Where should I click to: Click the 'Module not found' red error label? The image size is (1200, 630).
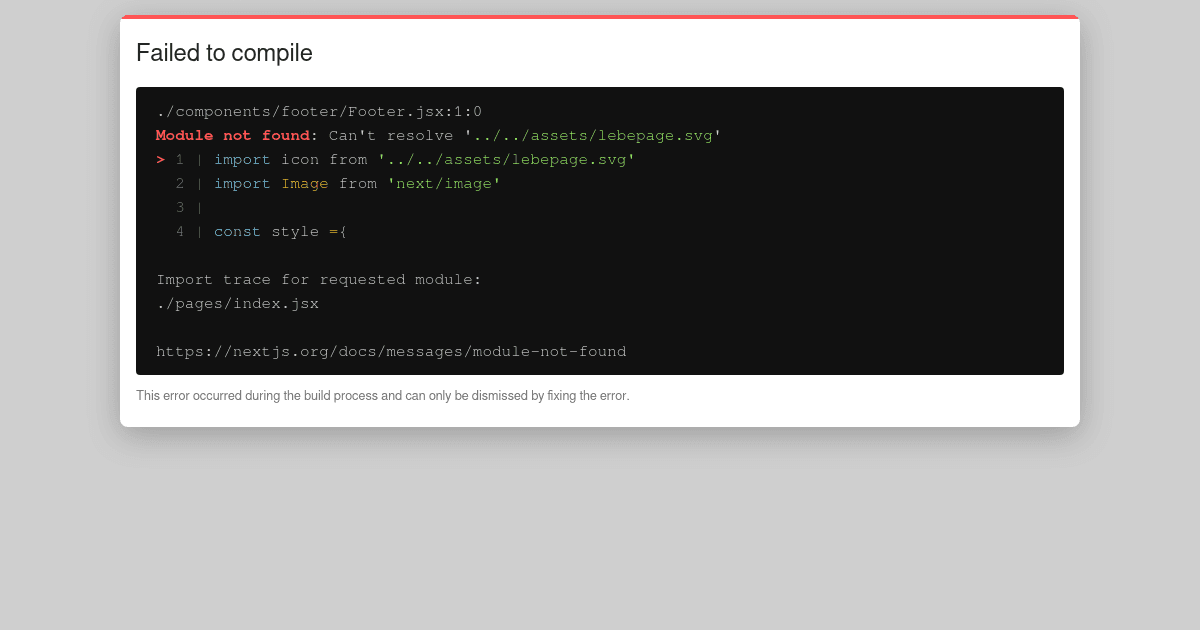click(230, 135)
